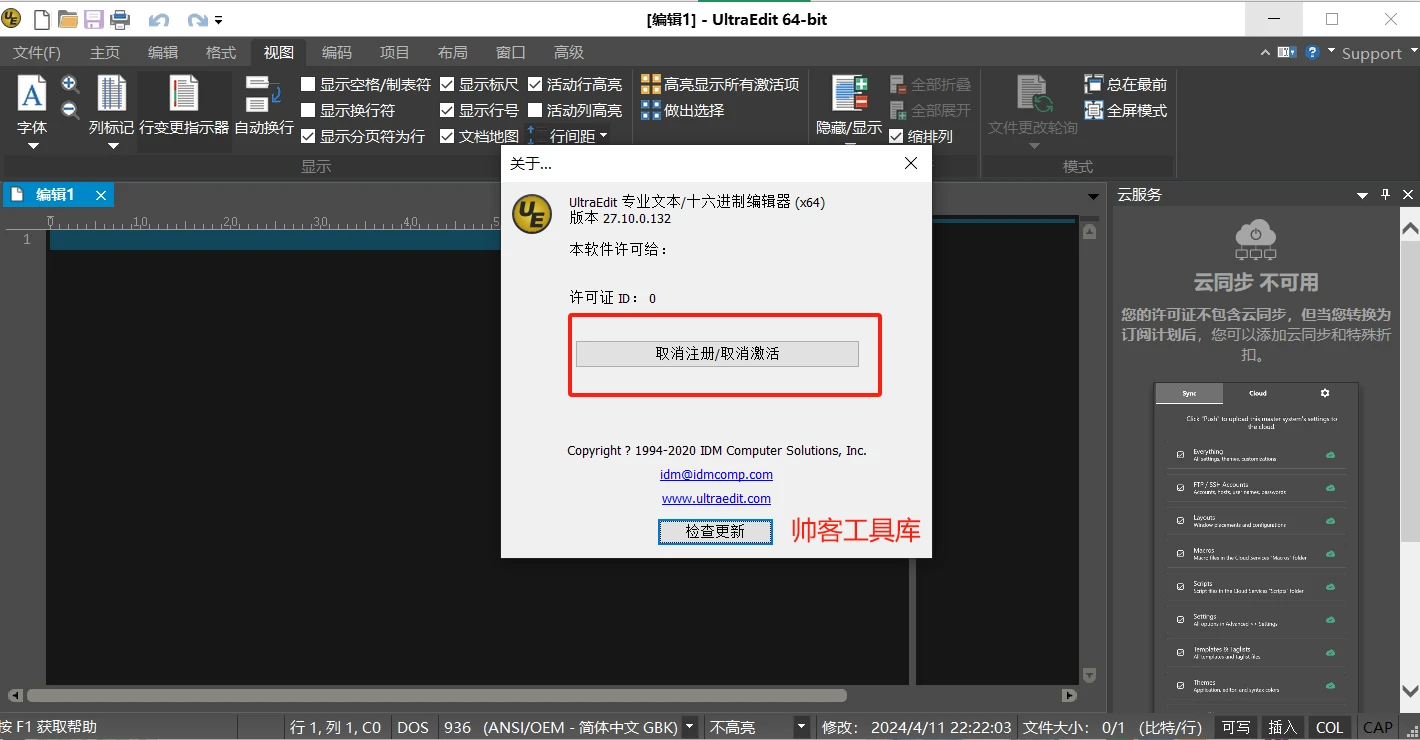This screenshot has height=740, width=1420.
Task: Click 高亮显示所有激活项 highlight icon
Action: [651, 85]
